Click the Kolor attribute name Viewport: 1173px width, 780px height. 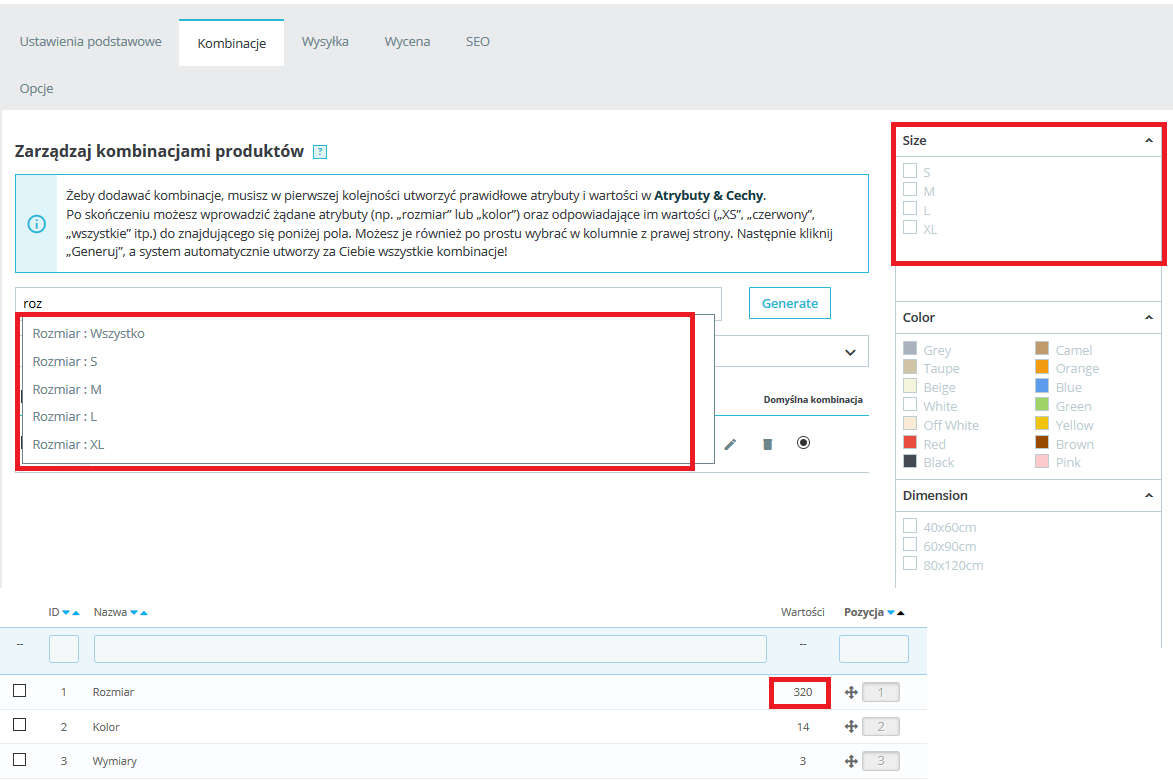click(105, 727)
